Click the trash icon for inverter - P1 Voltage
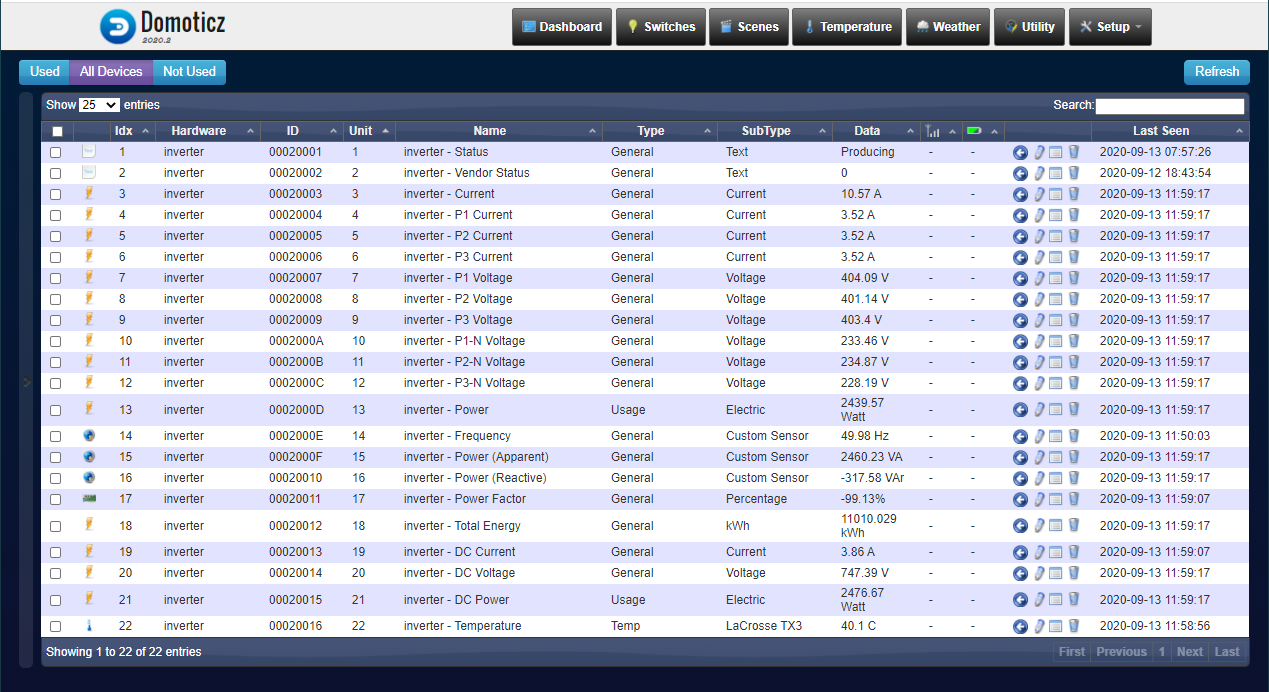This screenshot has width=1269, height=692. [1073, 278]
